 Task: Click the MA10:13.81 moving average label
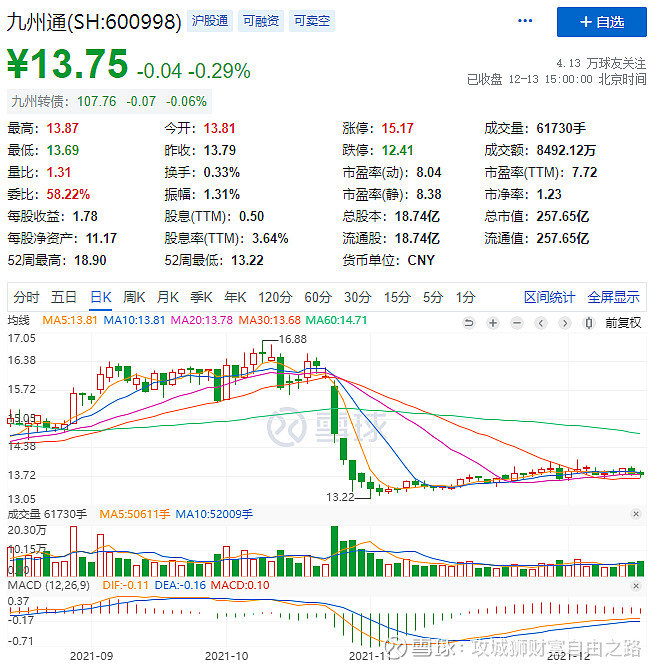[x=134, y=320]
